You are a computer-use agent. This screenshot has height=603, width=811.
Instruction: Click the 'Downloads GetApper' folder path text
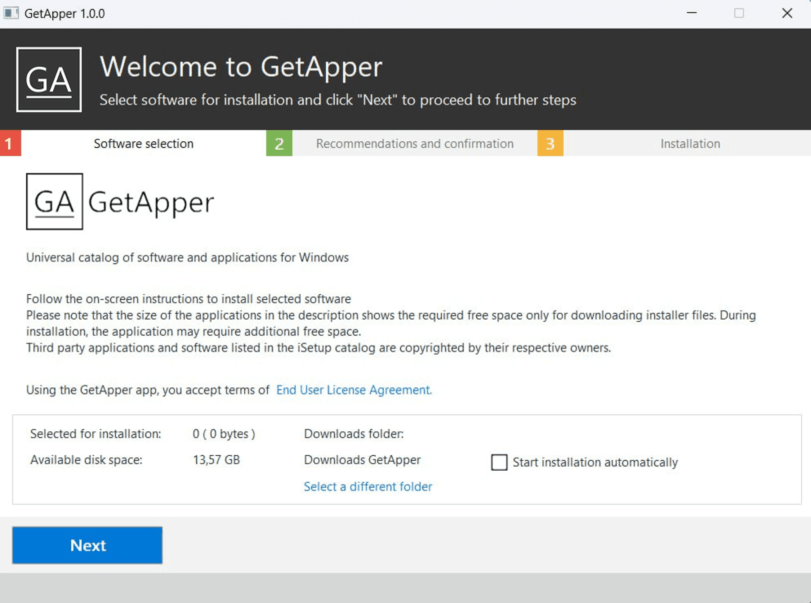click(x=362, y=460)
